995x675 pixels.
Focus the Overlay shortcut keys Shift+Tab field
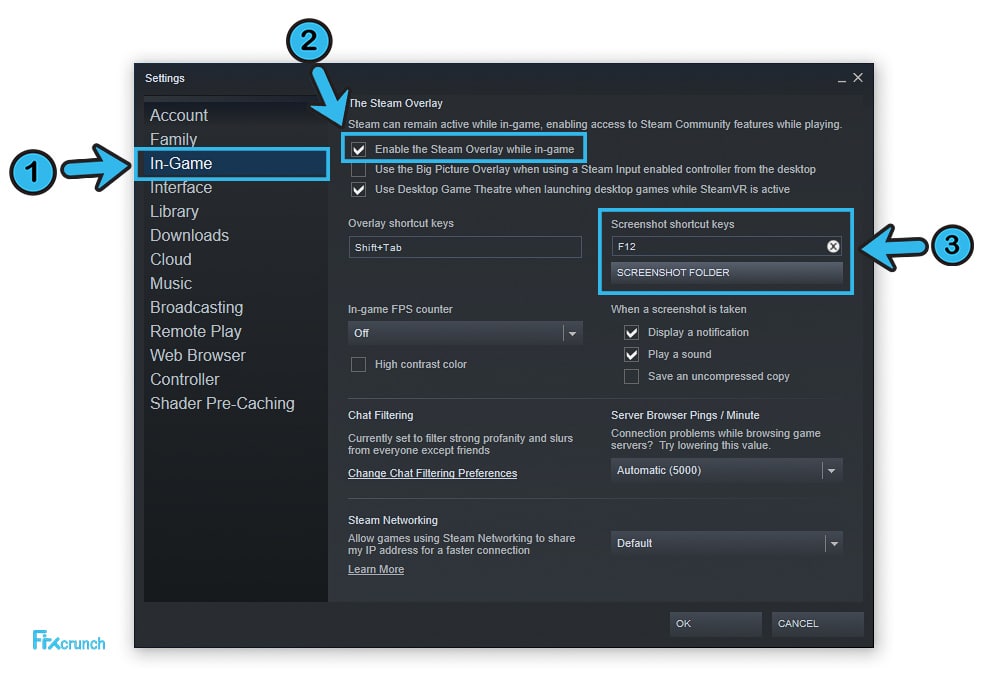465,247
